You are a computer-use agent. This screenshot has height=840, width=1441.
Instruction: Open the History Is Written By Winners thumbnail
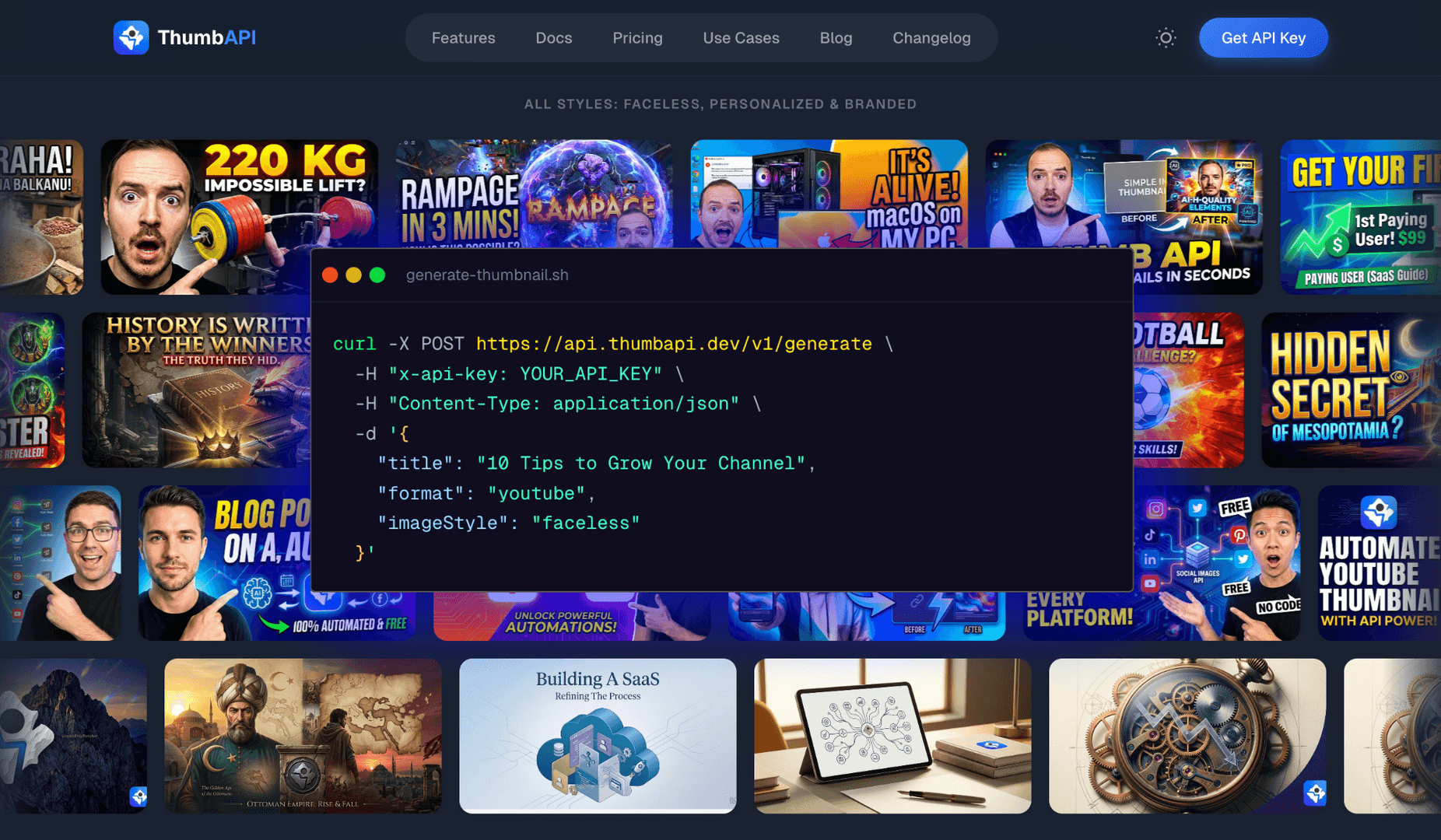[196, 390]
